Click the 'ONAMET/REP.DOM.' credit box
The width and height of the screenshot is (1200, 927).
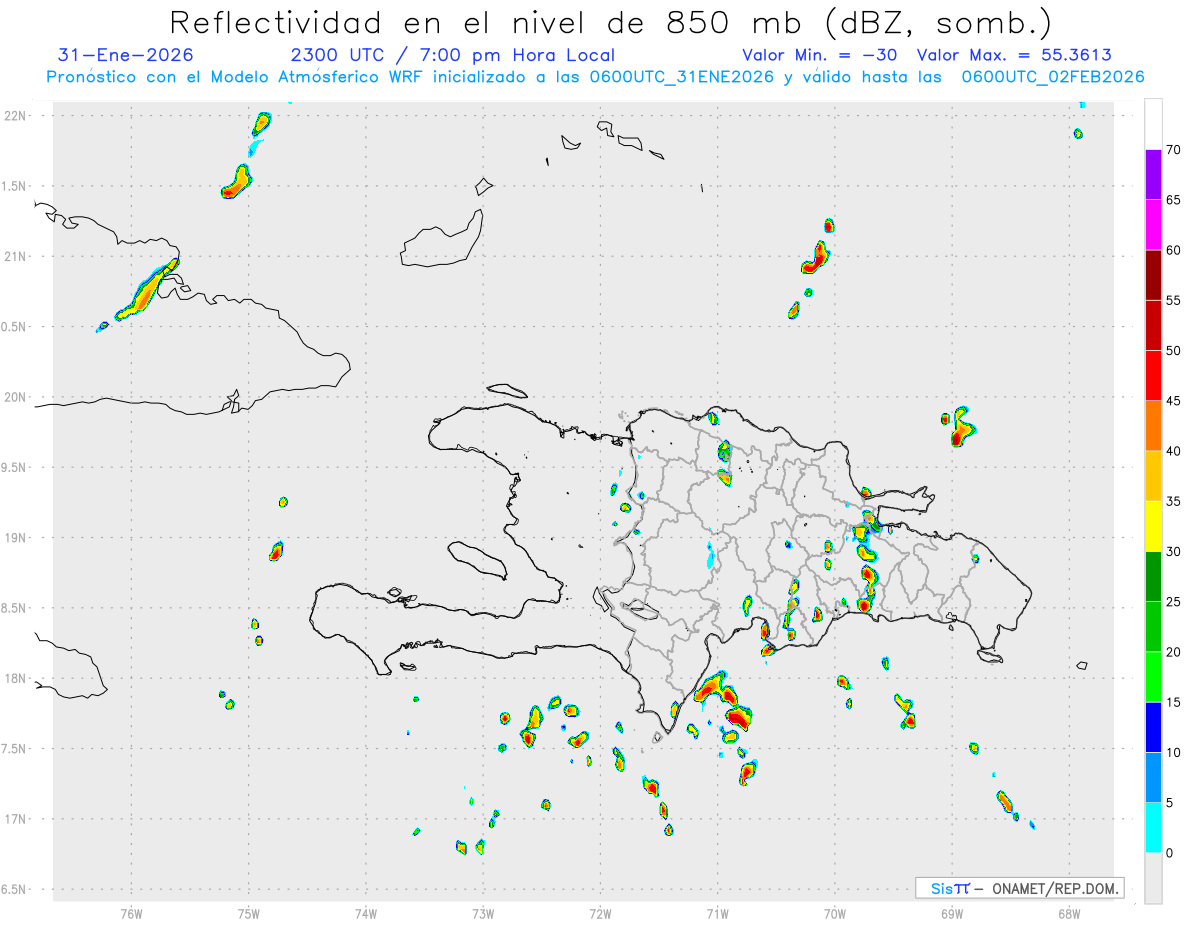pyautogui.click(x=1020, y=888)
